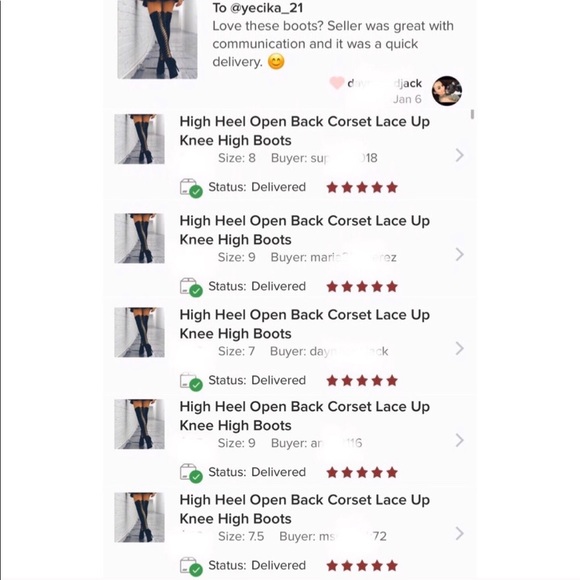Open boots thumbnail for the size 7.5 order
The image size is (580, 580).
pyautogui.click(x=139, y=517)
